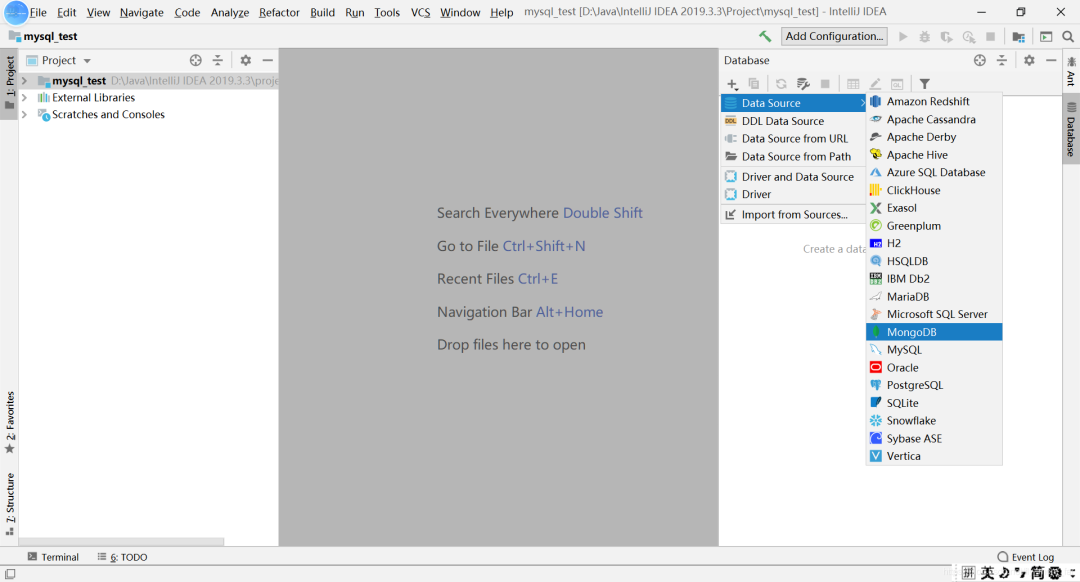This screenshot has height=582, width=1080.
Task: Click the build project hammer icon
Action: pos(765,37)
